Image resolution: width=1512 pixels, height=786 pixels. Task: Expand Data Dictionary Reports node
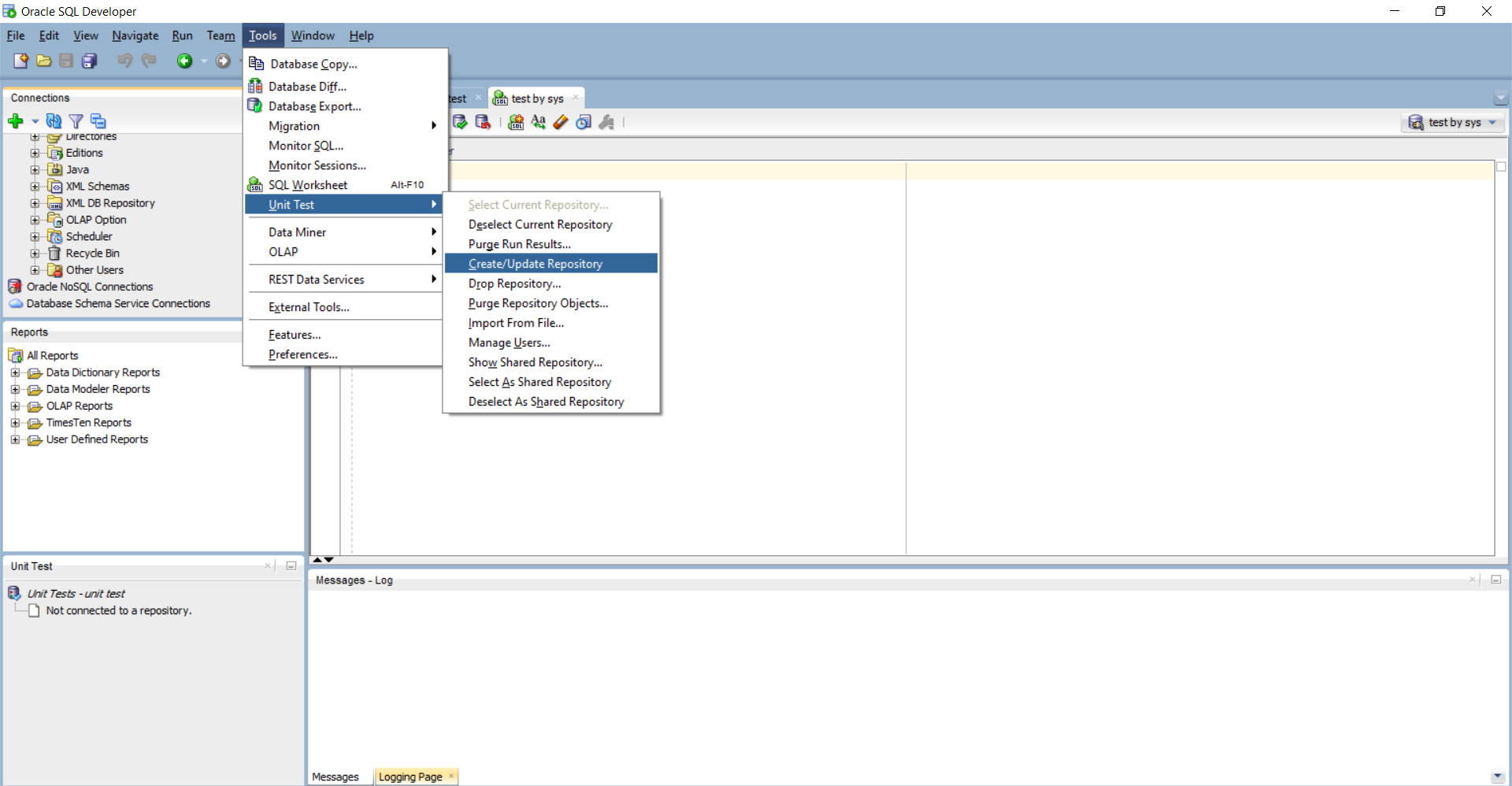coord(15,373)
